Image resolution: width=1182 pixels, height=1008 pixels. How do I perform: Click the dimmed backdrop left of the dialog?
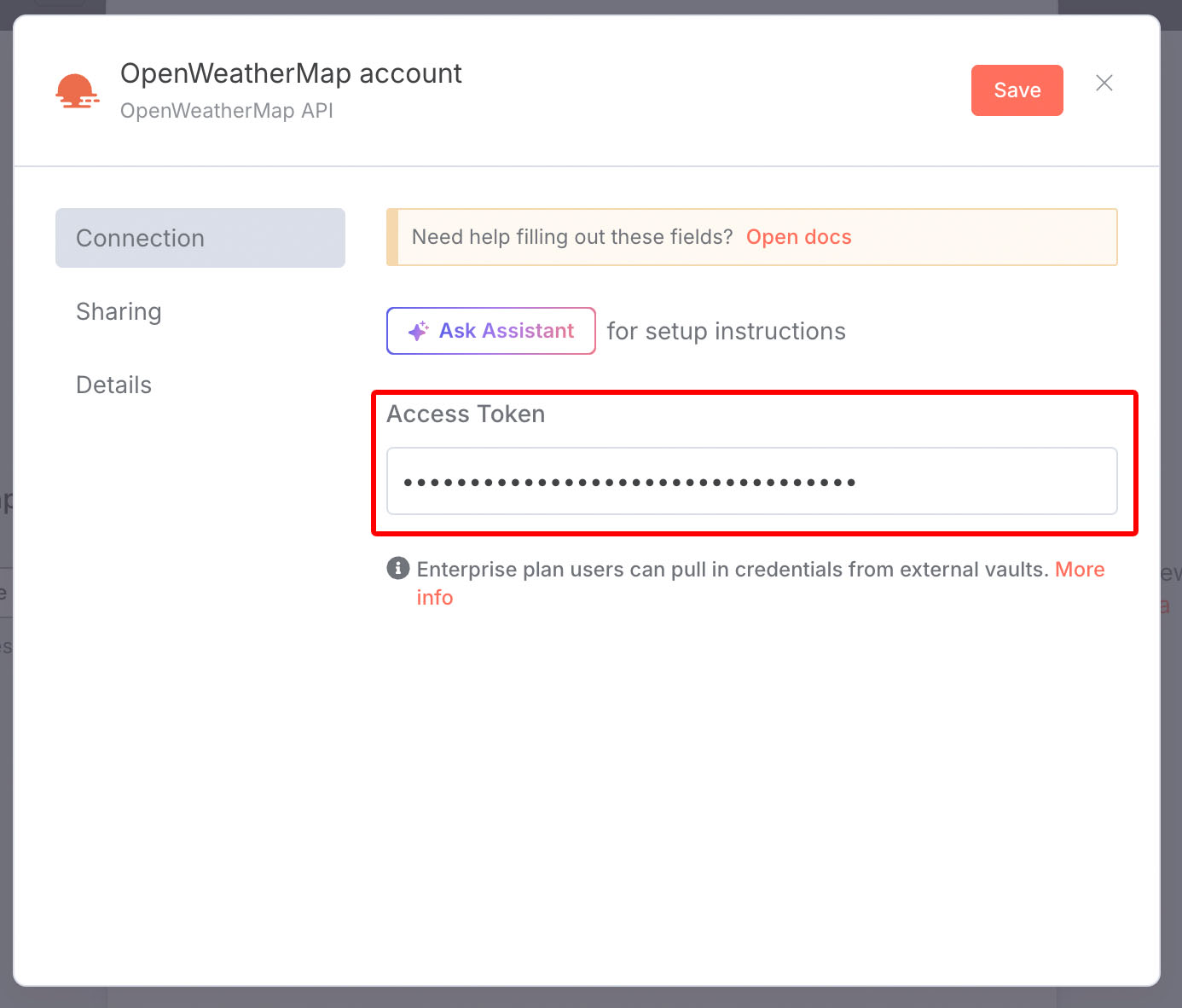pyautogui.click(x=6, y=768)
